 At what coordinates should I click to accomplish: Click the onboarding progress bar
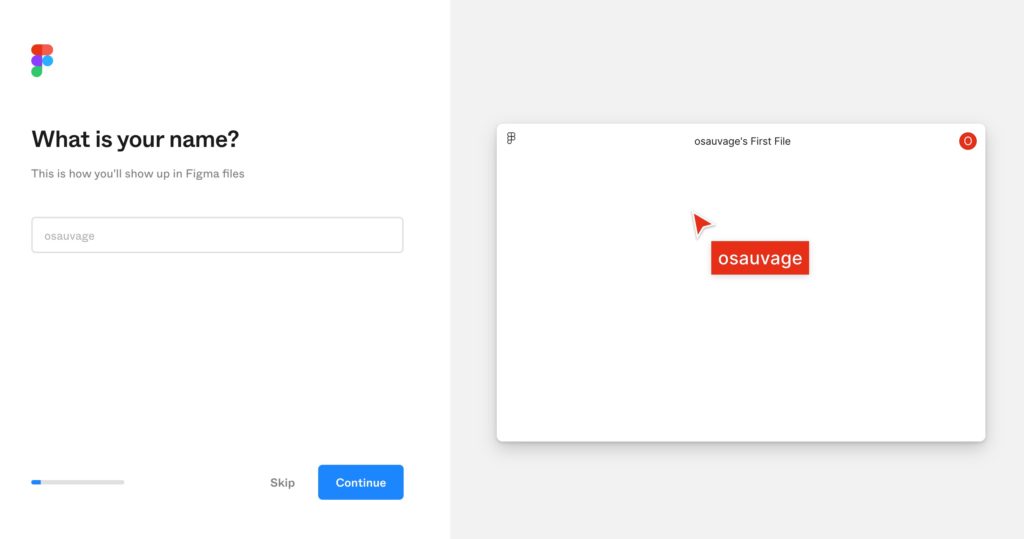click(x=78, y=482)
